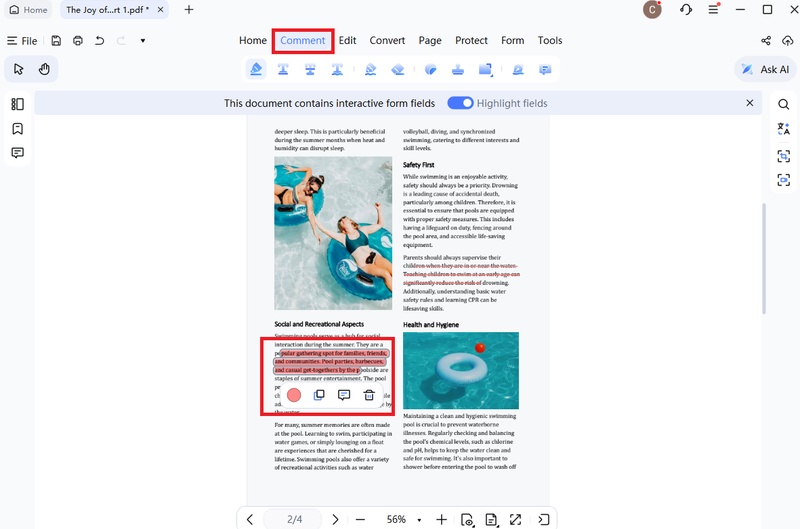Go to the Home start tab
The height and width of the screenshot is (529, 800).
click(29, 10)
